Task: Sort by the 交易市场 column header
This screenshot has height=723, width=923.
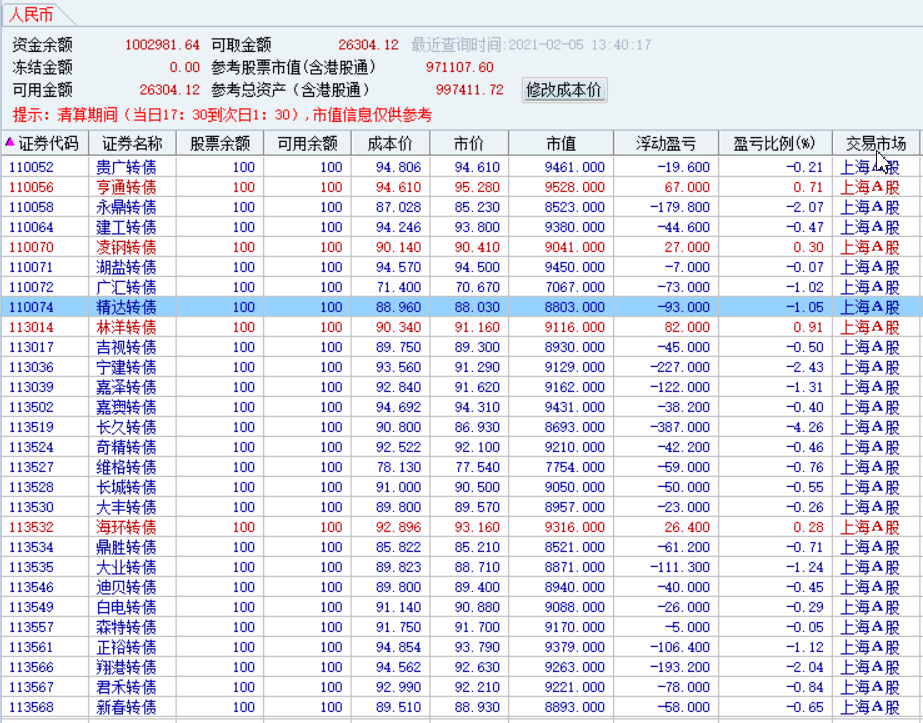Action: click(x=875, y=143)
